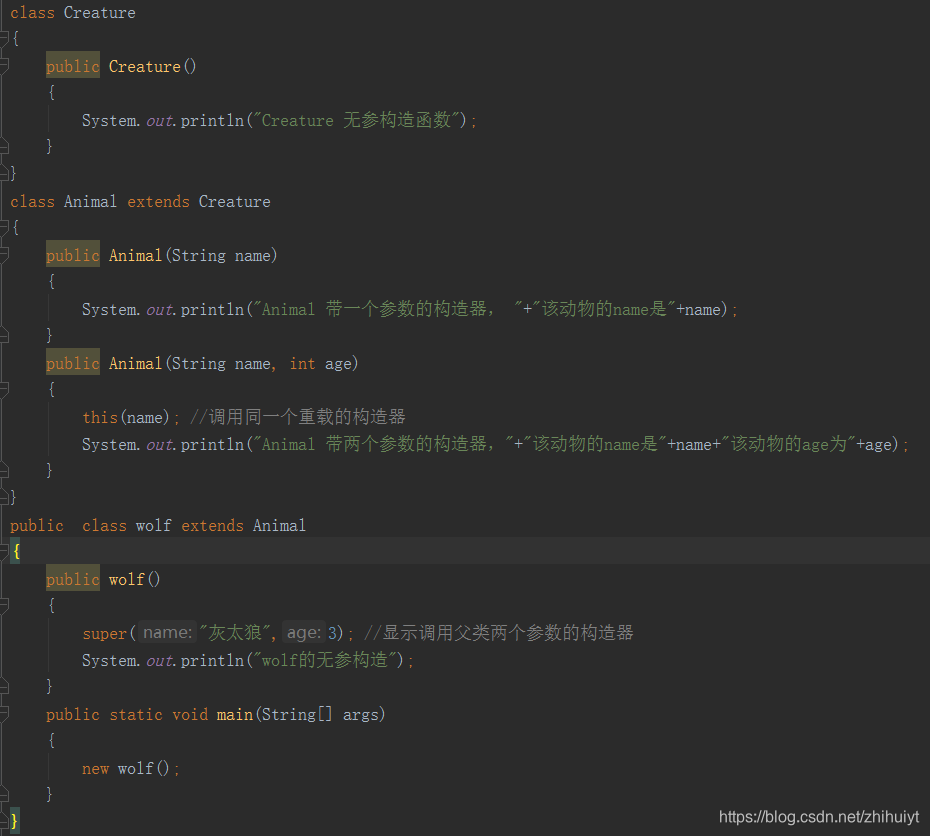Click 'age)' parameter in two-argument Animal constructor
This screenshot has width=930, height=836.
342,363
